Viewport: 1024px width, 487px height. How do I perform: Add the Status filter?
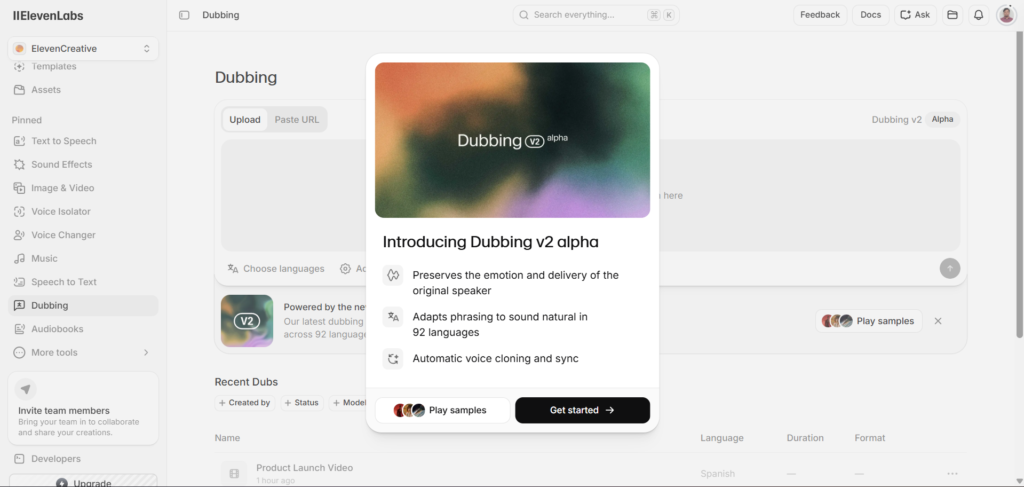click(302, 403)
